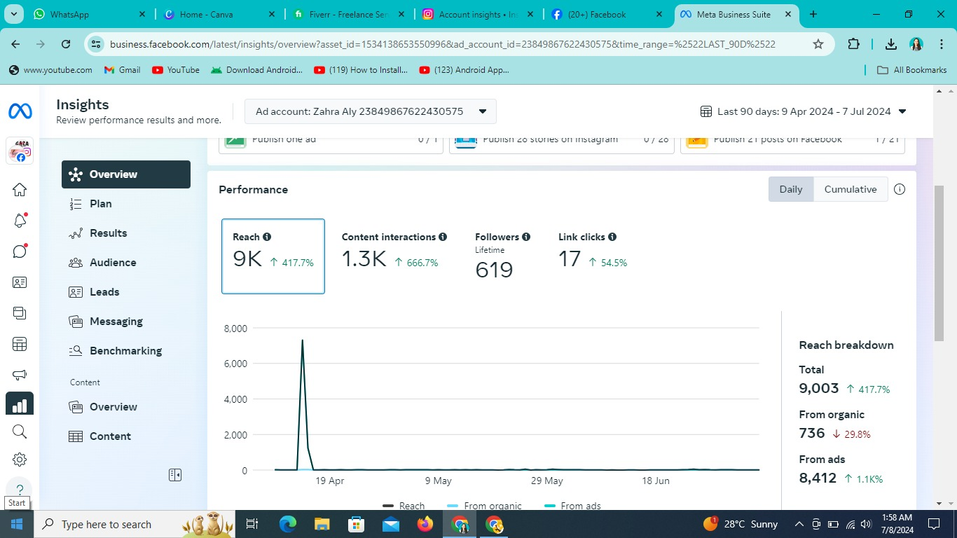
Task: Open the Meta logo home icon
Action: (x=20, y=111)
